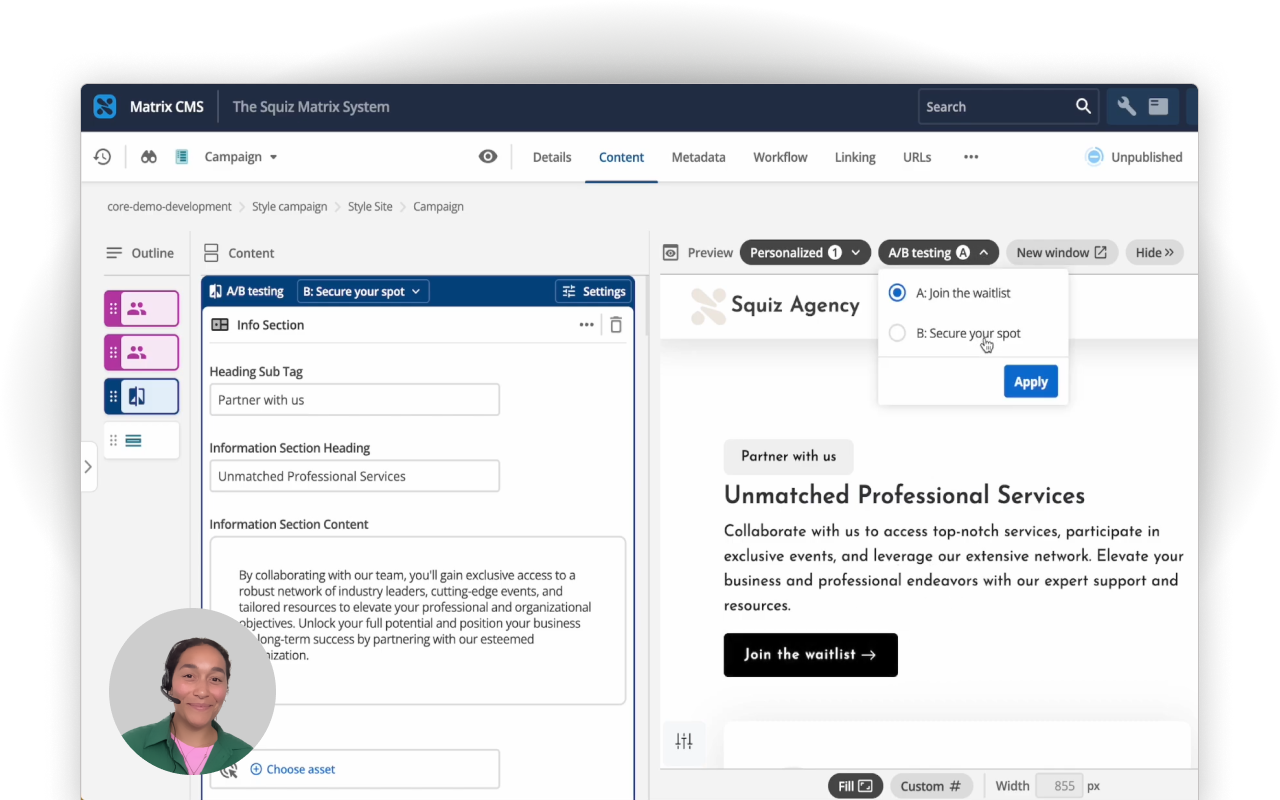The height and width of the screenshot is (800, 1280).
Task: Click the search magnifier icon
Action: 1083,107
